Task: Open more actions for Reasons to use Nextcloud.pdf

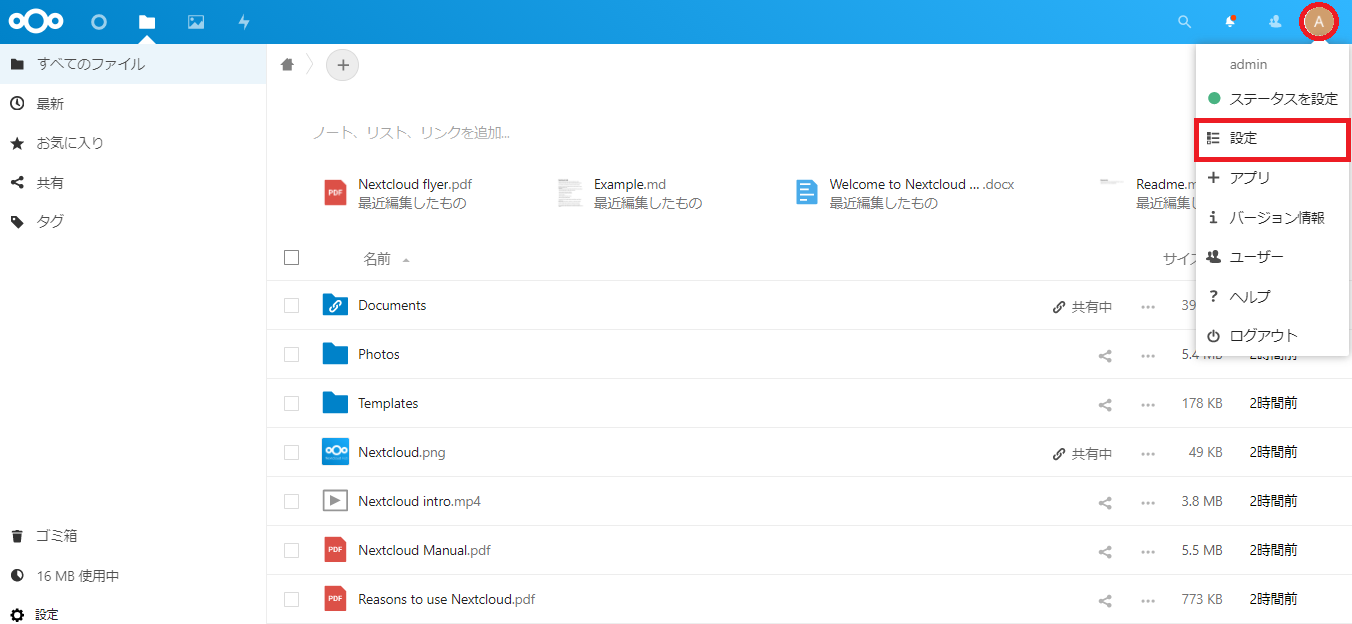Action: pyautogui.click(x=1148, y=600)
